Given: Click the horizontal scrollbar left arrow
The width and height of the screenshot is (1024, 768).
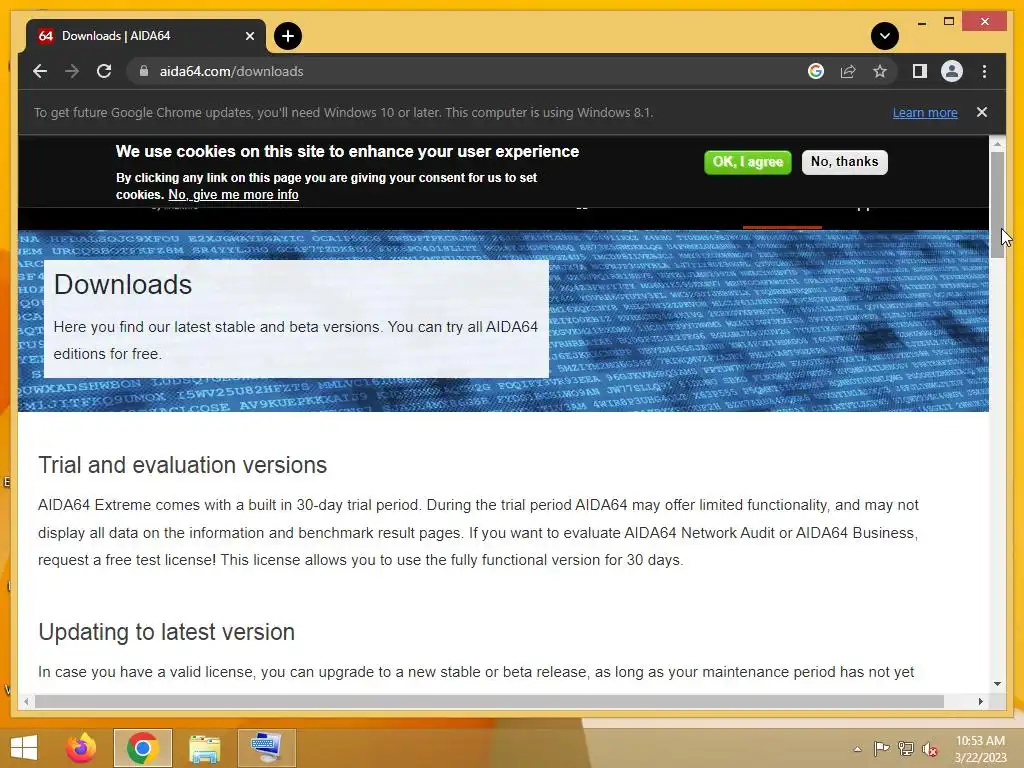Looking at the screenshot, I should (26, 701).
